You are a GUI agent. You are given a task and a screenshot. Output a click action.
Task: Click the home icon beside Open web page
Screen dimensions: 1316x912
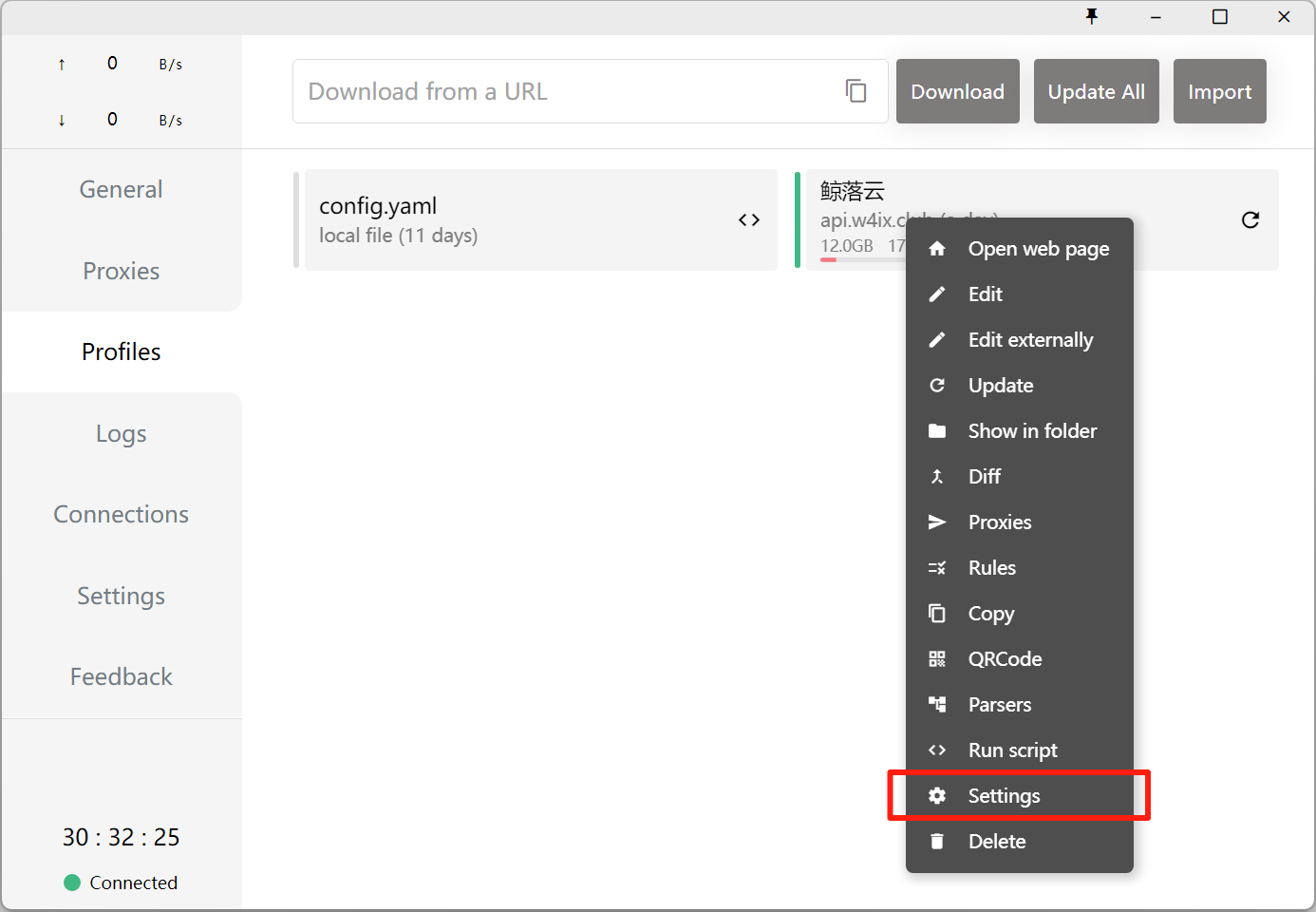coord(937,249)
